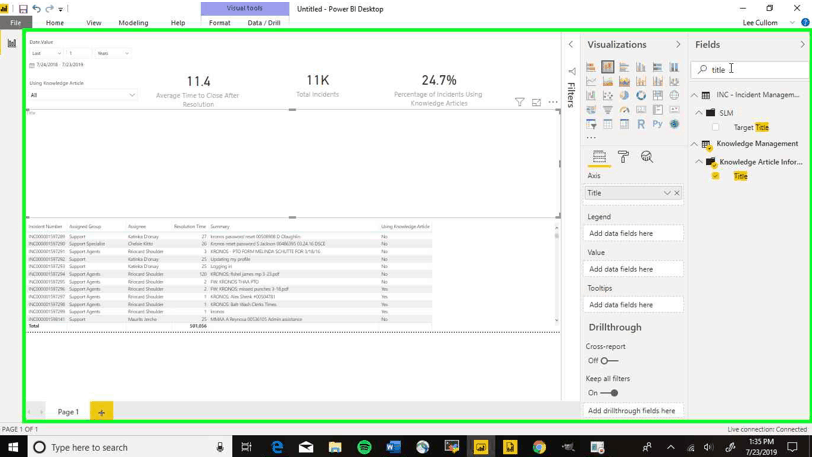The width and height of the screenshot is (813, 457).
Task: Select the Stacked bar chart visualization
Action: pos(591,67)
